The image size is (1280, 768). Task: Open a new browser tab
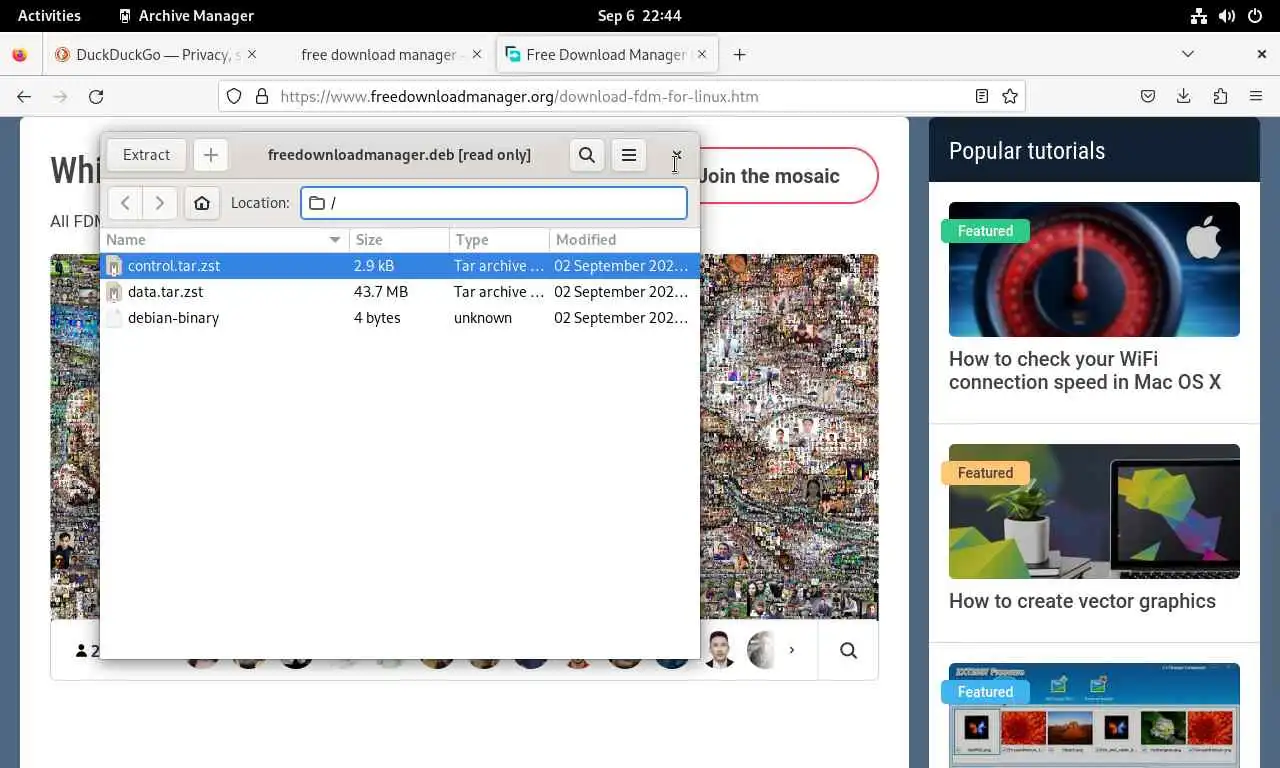pos(740,55)
